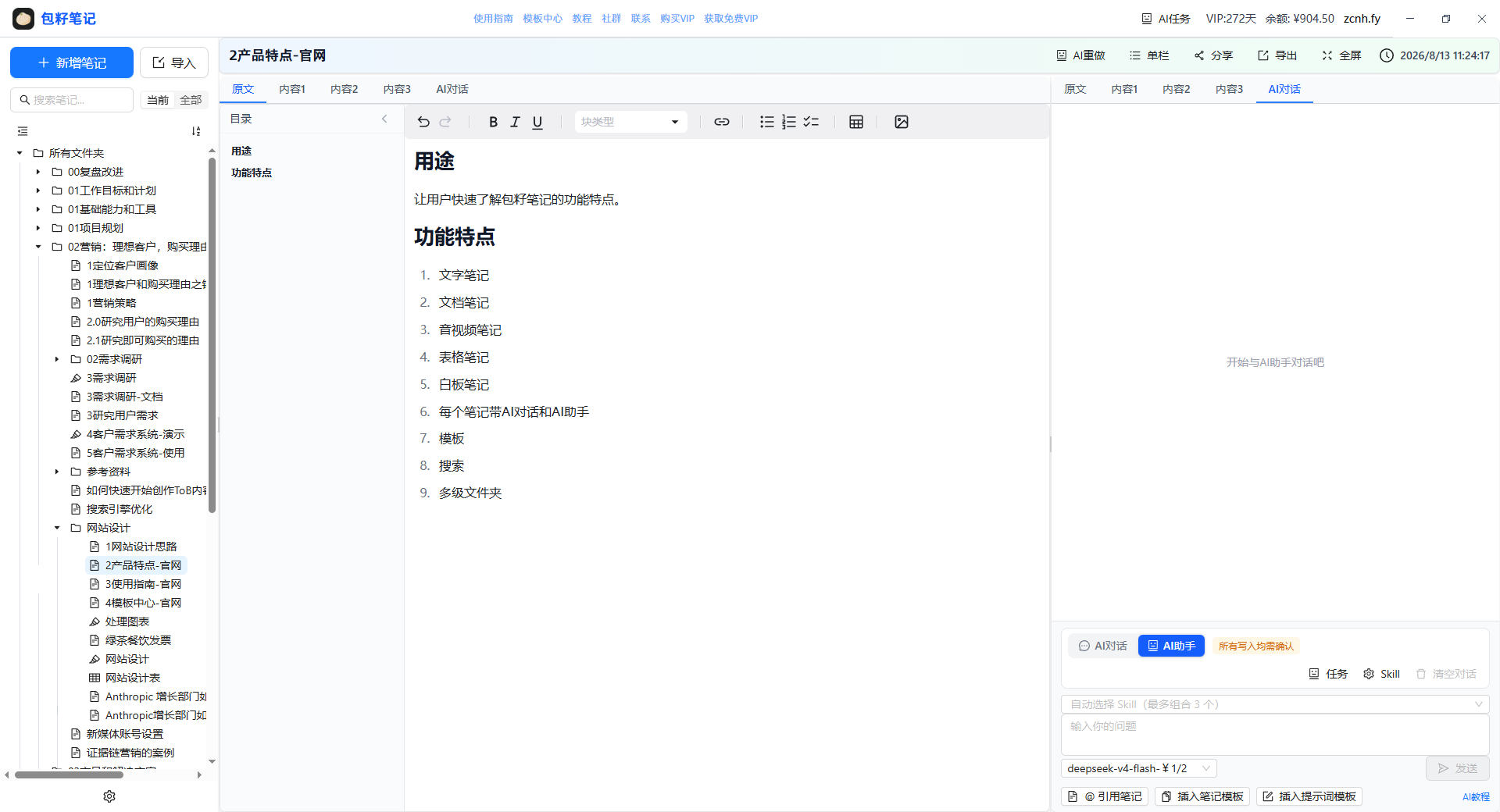This screenshot has height=812, width=1500.
Task: Click @ 引用笔记 button
Action: tap(1105, 796)
